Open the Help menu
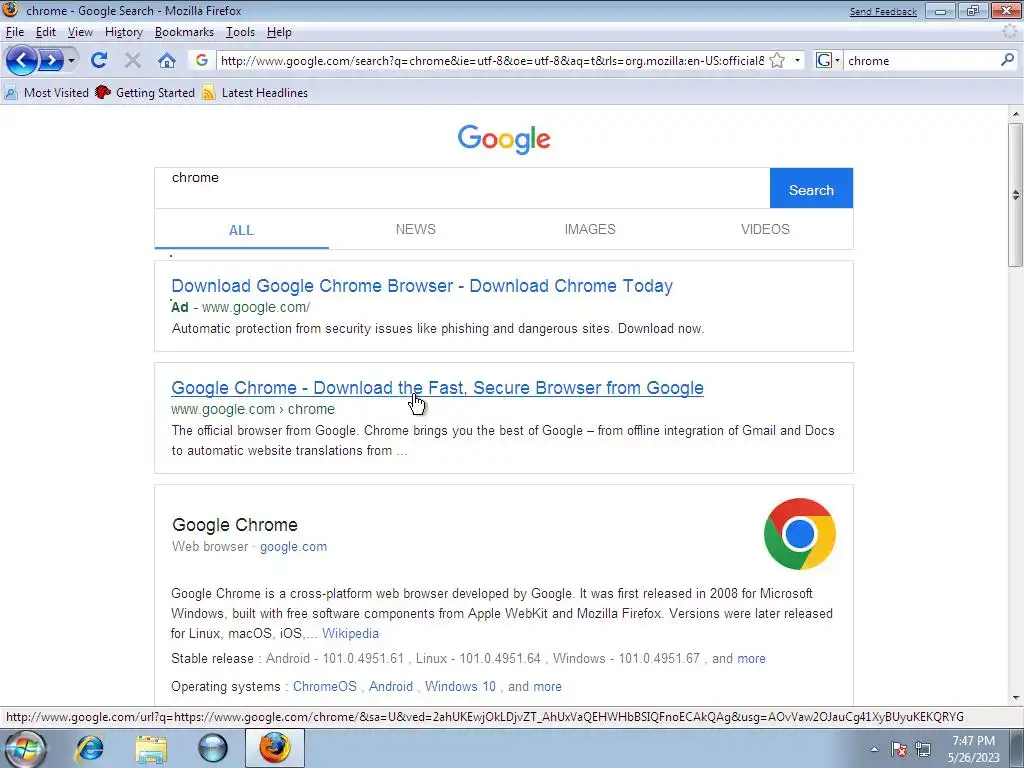The image size is (1024, 768). tap(279, 32)
